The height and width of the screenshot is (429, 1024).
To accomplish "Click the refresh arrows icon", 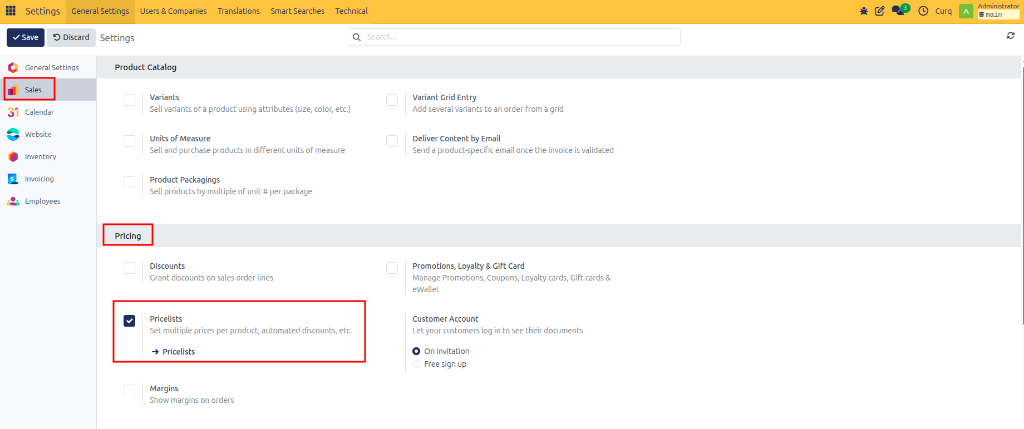I will click(x=1010, y=37).
